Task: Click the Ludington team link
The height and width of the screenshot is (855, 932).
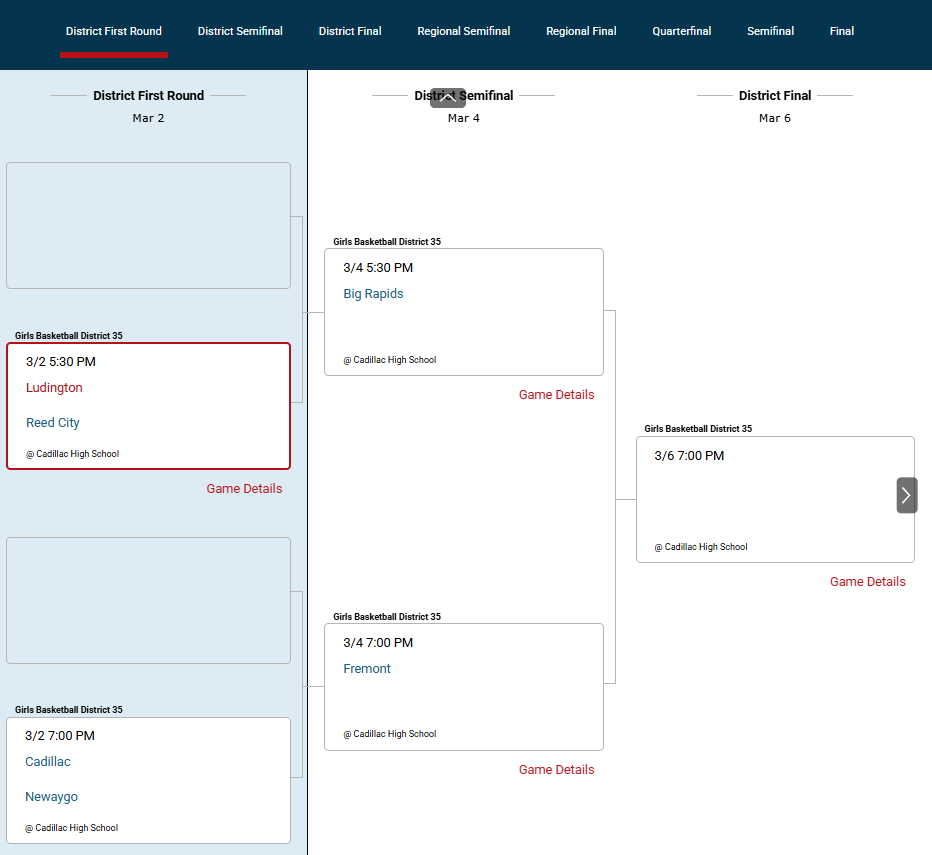Action: pyautogui.click(x=54, y=388)
